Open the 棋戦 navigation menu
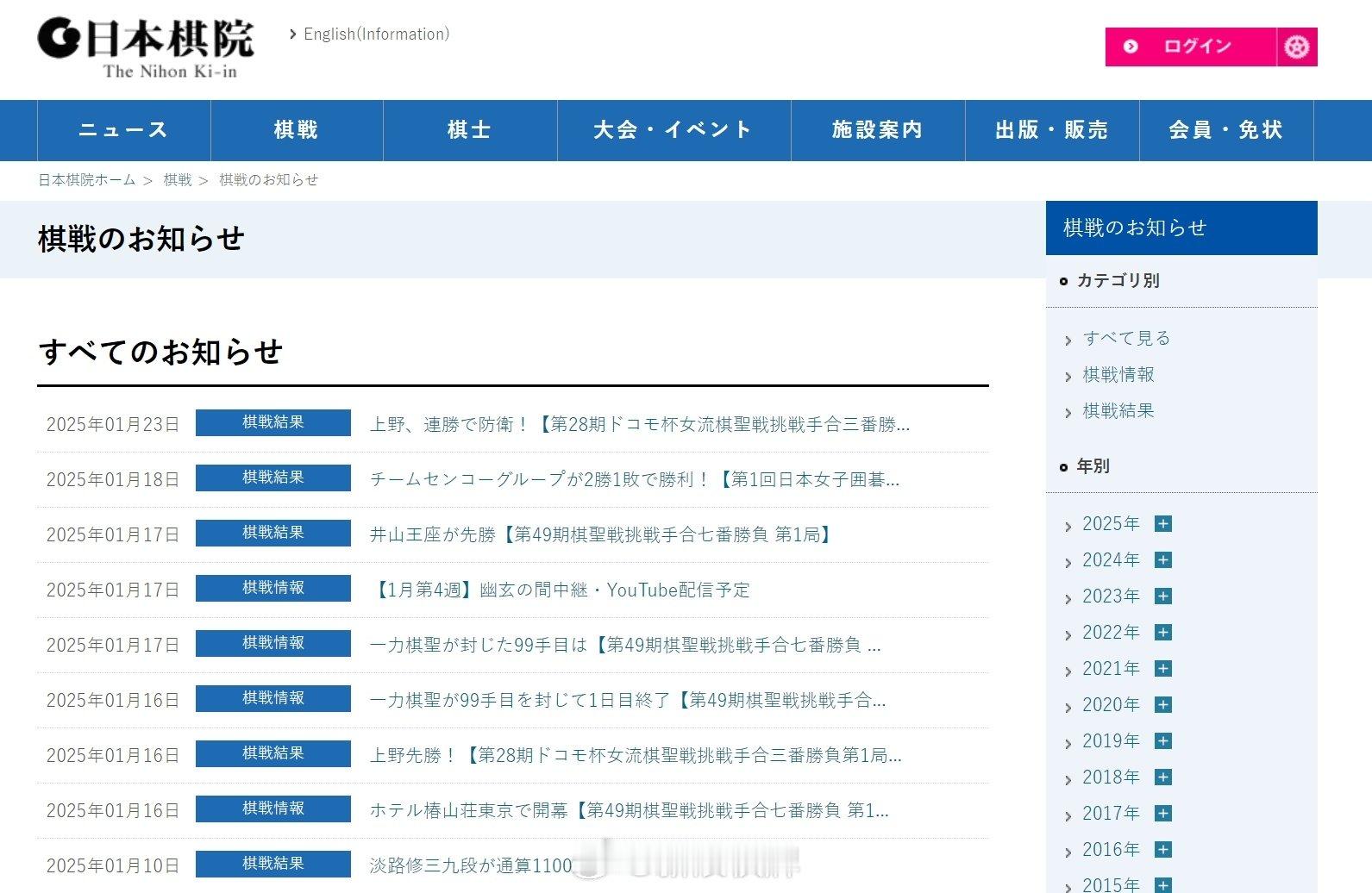The height and width of the screenshot is (893, 1372). [297, 130]
